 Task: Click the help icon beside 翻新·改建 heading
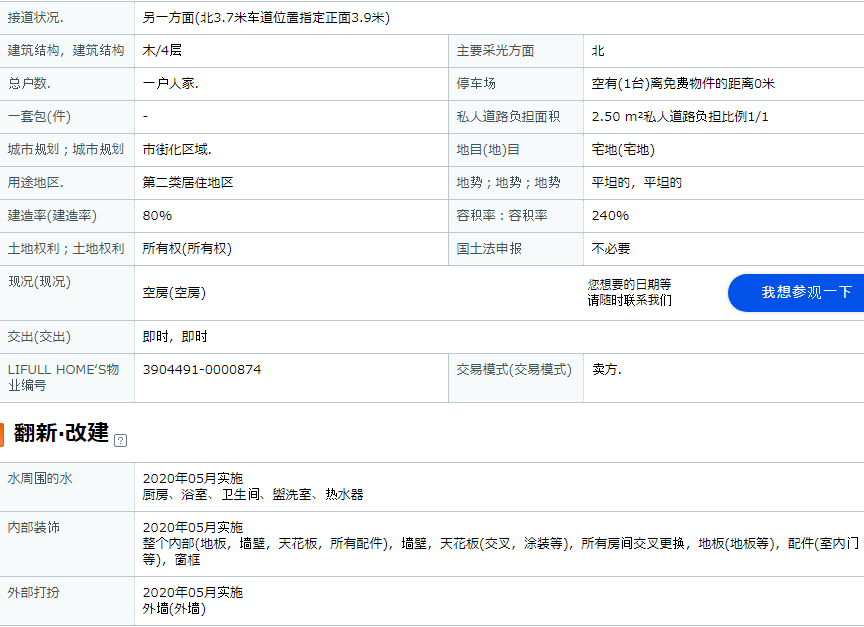121,440
